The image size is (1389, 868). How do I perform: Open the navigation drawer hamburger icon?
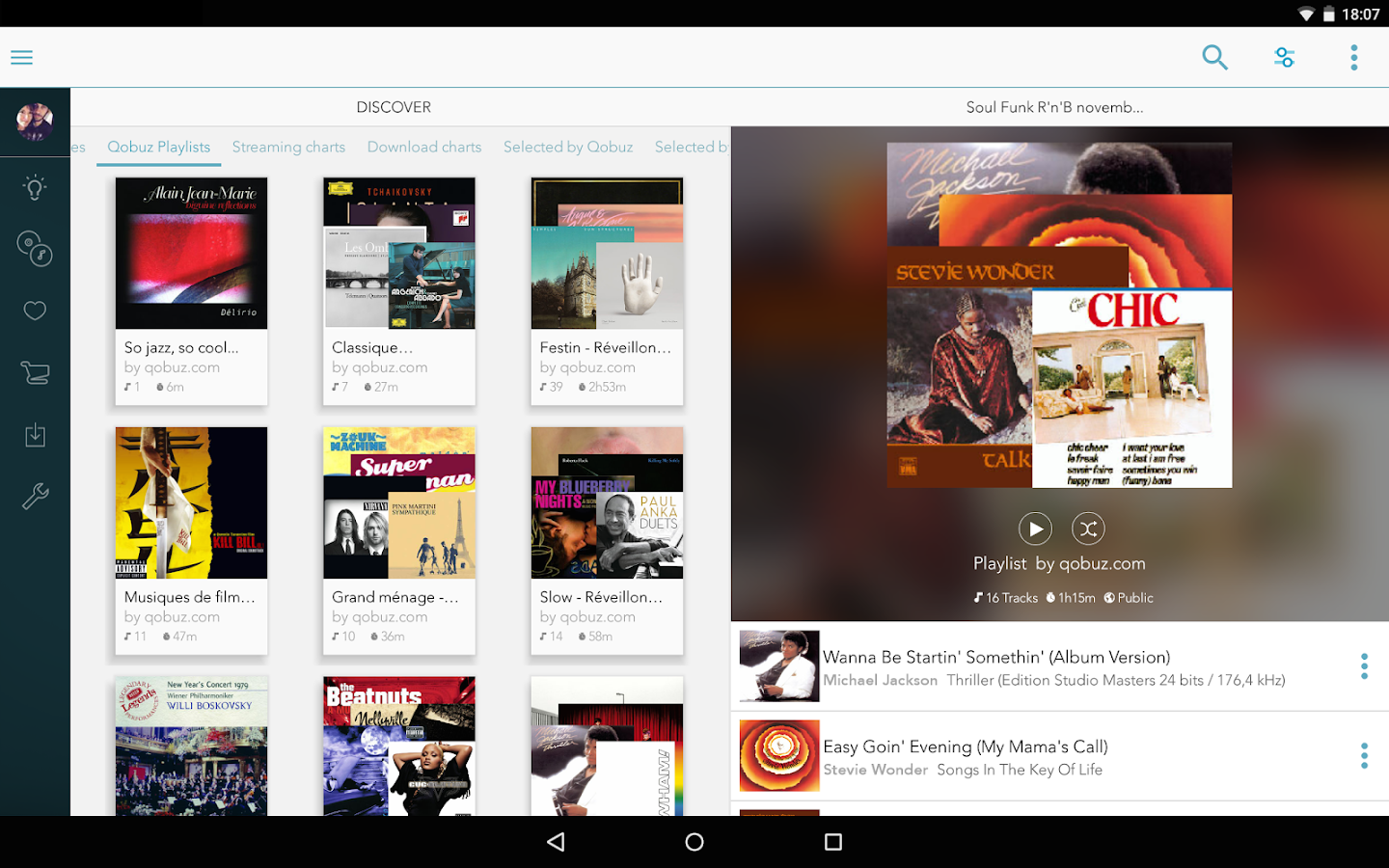point(21,57)
